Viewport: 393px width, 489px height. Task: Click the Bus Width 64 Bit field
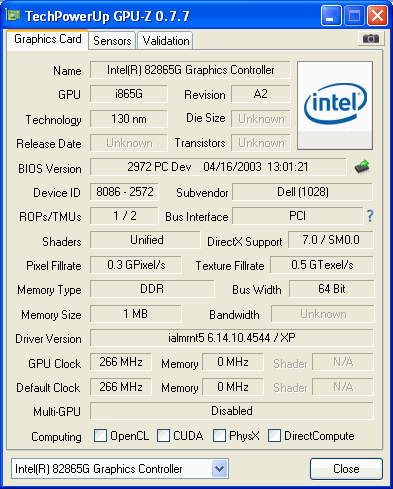coord(332,289)
